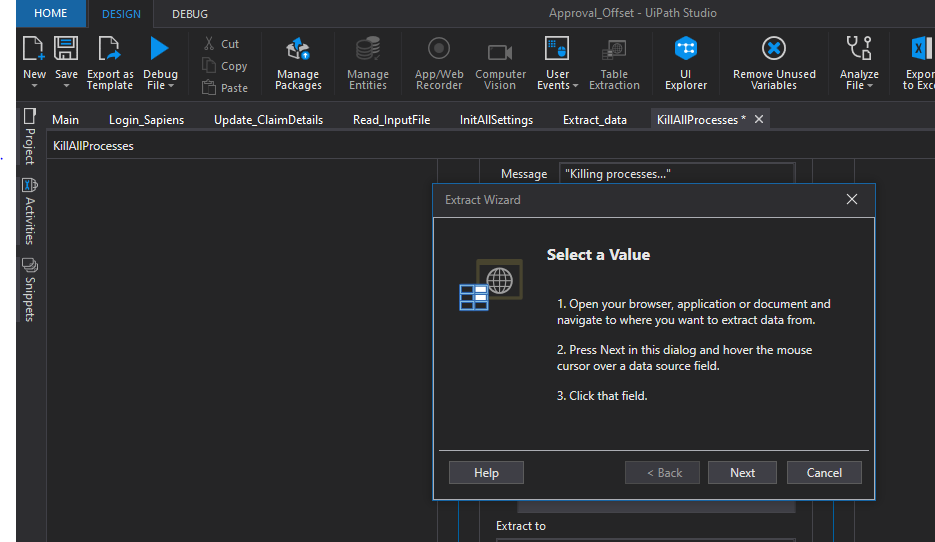Image resolution: width=935 pixels, height=542 pixels.
Task: Switch to the HOME ribbon tab
Action: coord(51,13)
